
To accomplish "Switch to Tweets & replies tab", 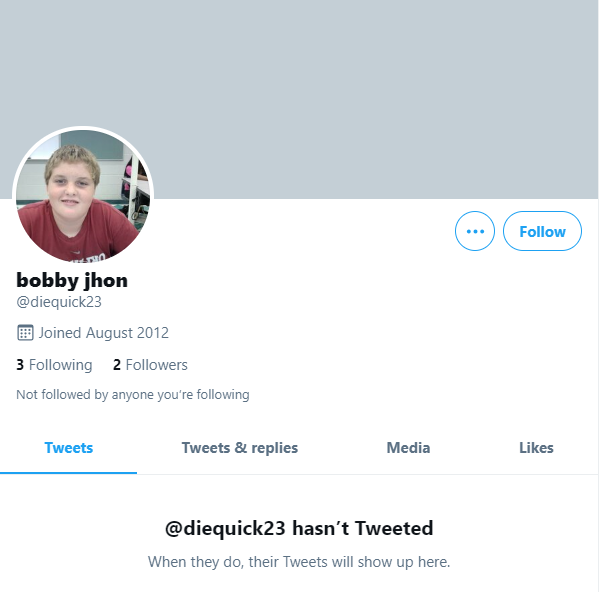I will click(240, 448).
